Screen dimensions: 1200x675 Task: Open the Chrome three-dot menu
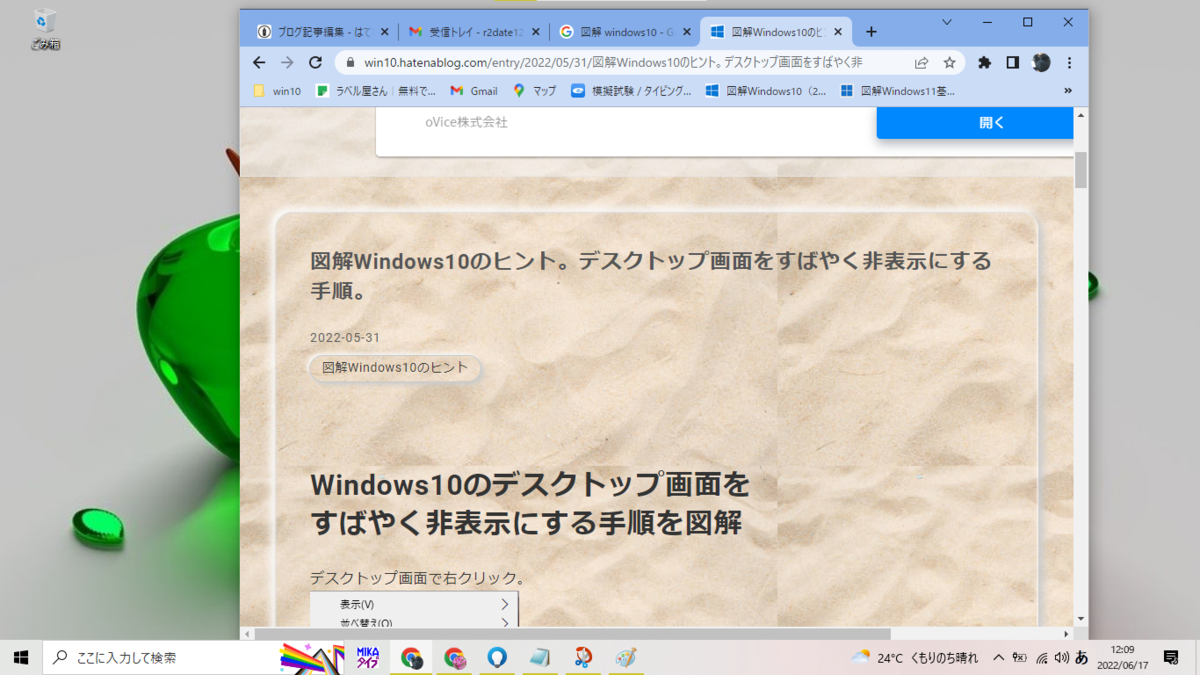tap(1069, 62)
